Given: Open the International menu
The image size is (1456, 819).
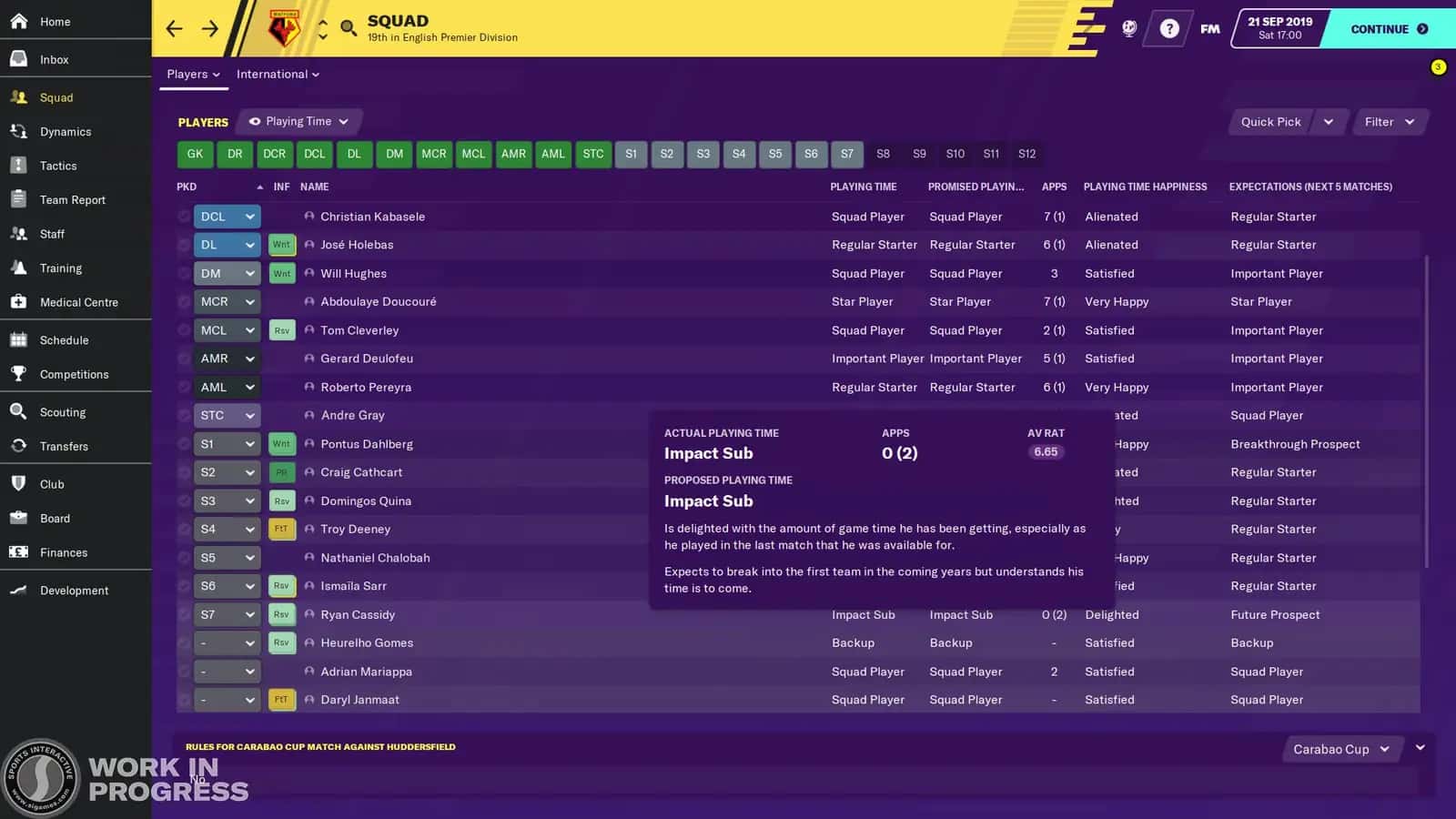Looking at the screenshot, I should point(277,74).
